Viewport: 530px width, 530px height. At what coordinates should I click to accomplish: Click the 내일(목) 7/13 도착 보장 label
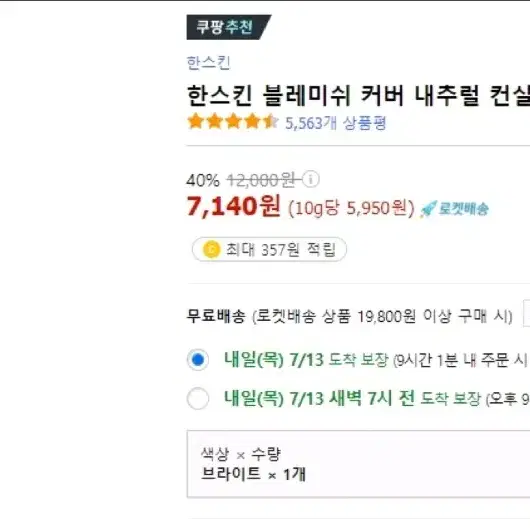(306, 359)
